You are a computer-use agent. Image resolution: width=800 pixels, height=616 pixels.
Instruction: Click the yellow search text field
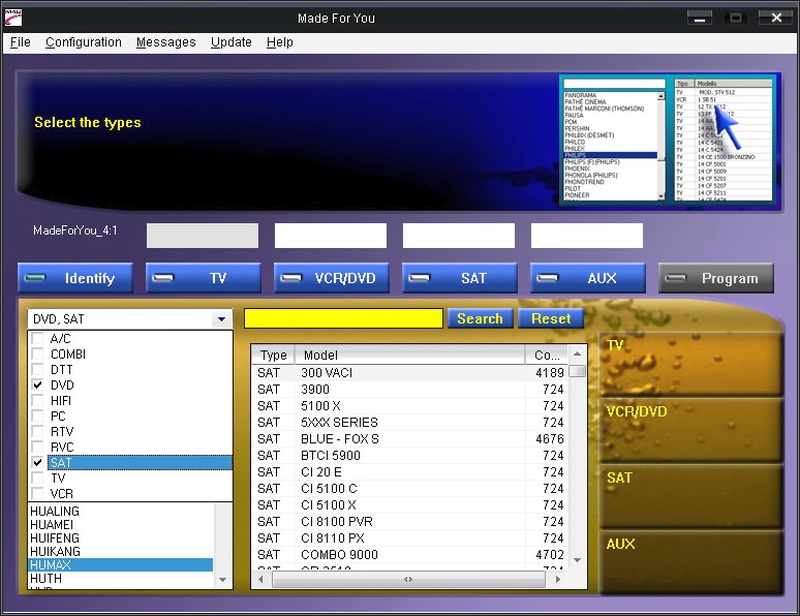343,318
